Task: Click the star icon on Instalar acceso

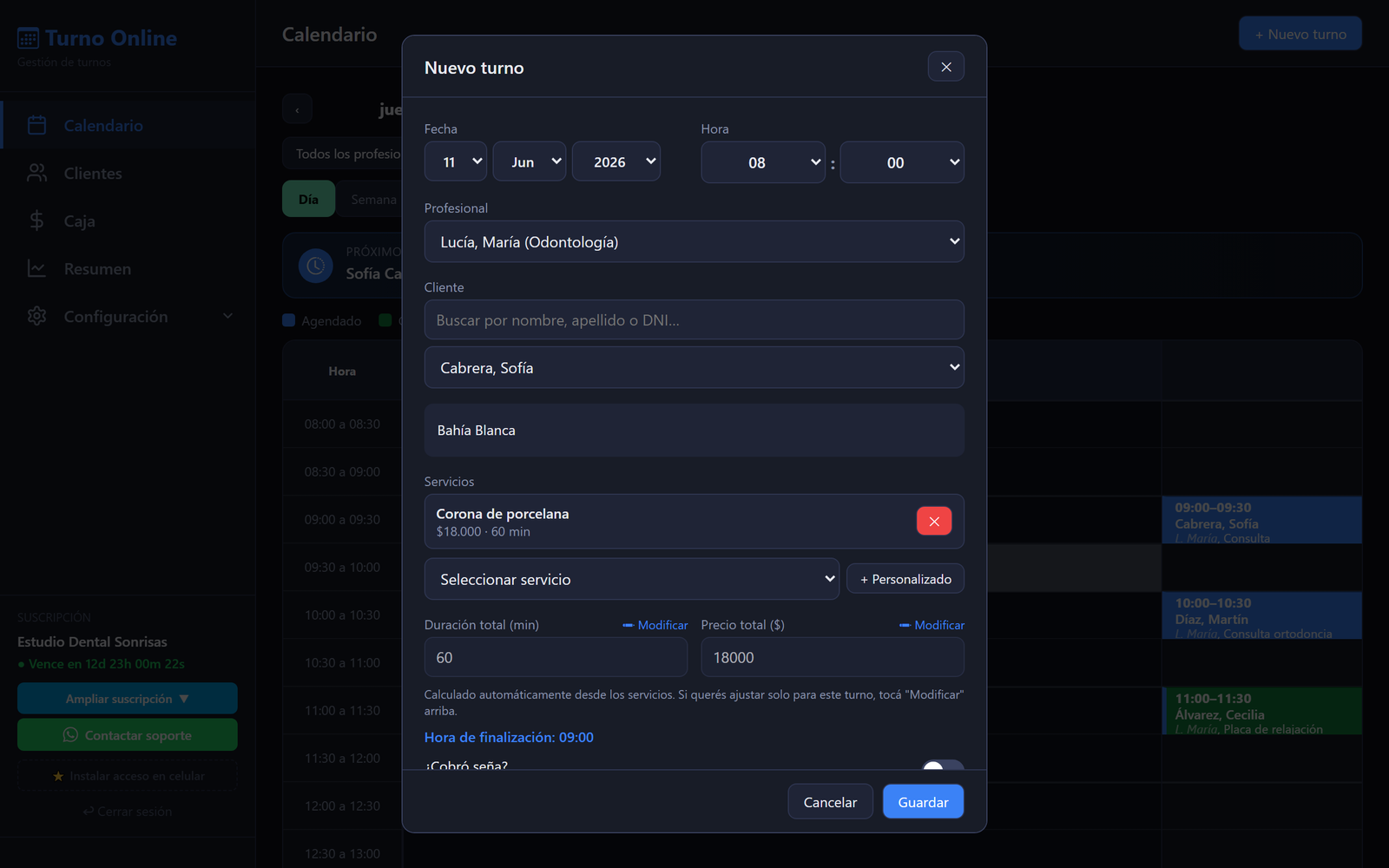Action: 58,776
